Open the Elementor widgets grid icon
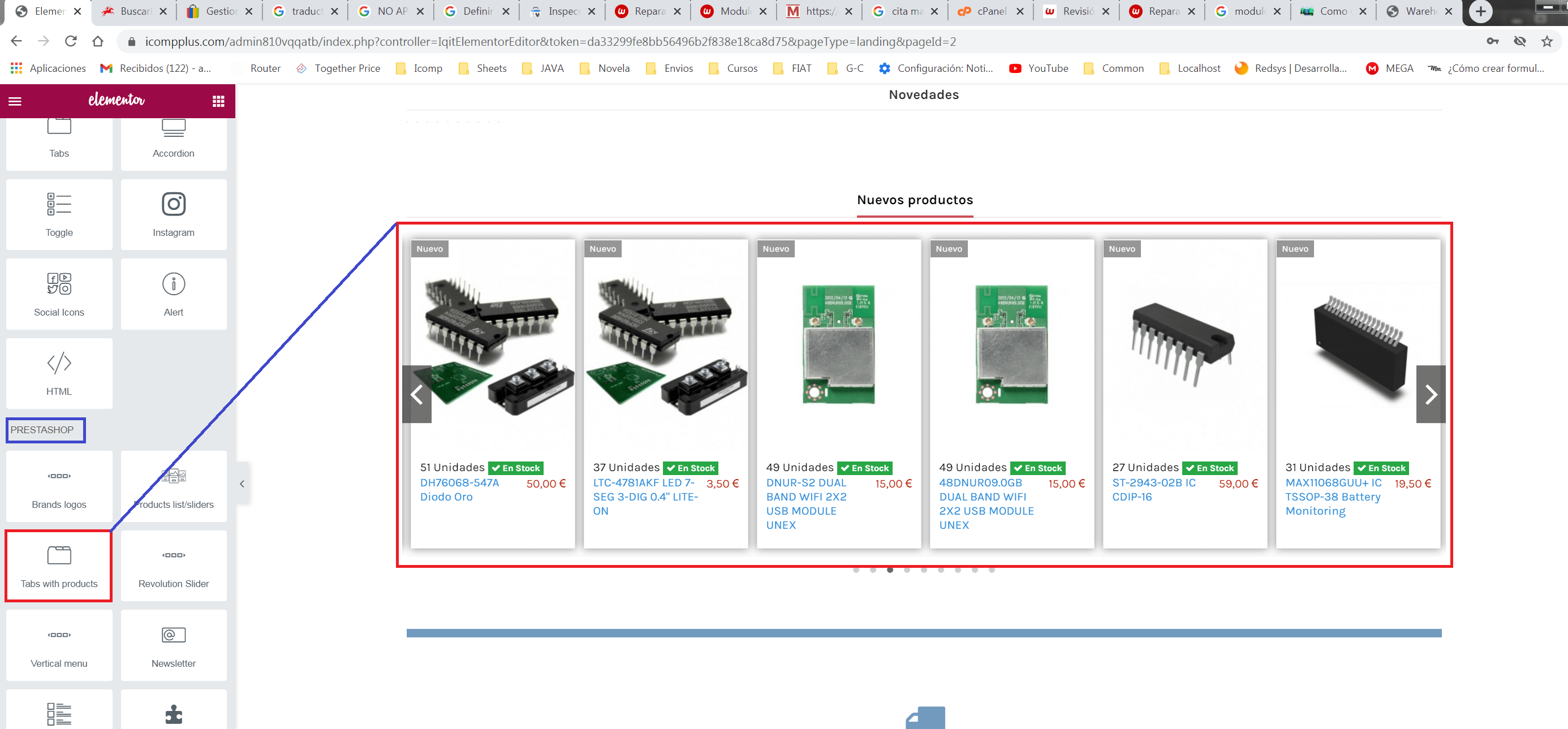 (x=218, y=101)
